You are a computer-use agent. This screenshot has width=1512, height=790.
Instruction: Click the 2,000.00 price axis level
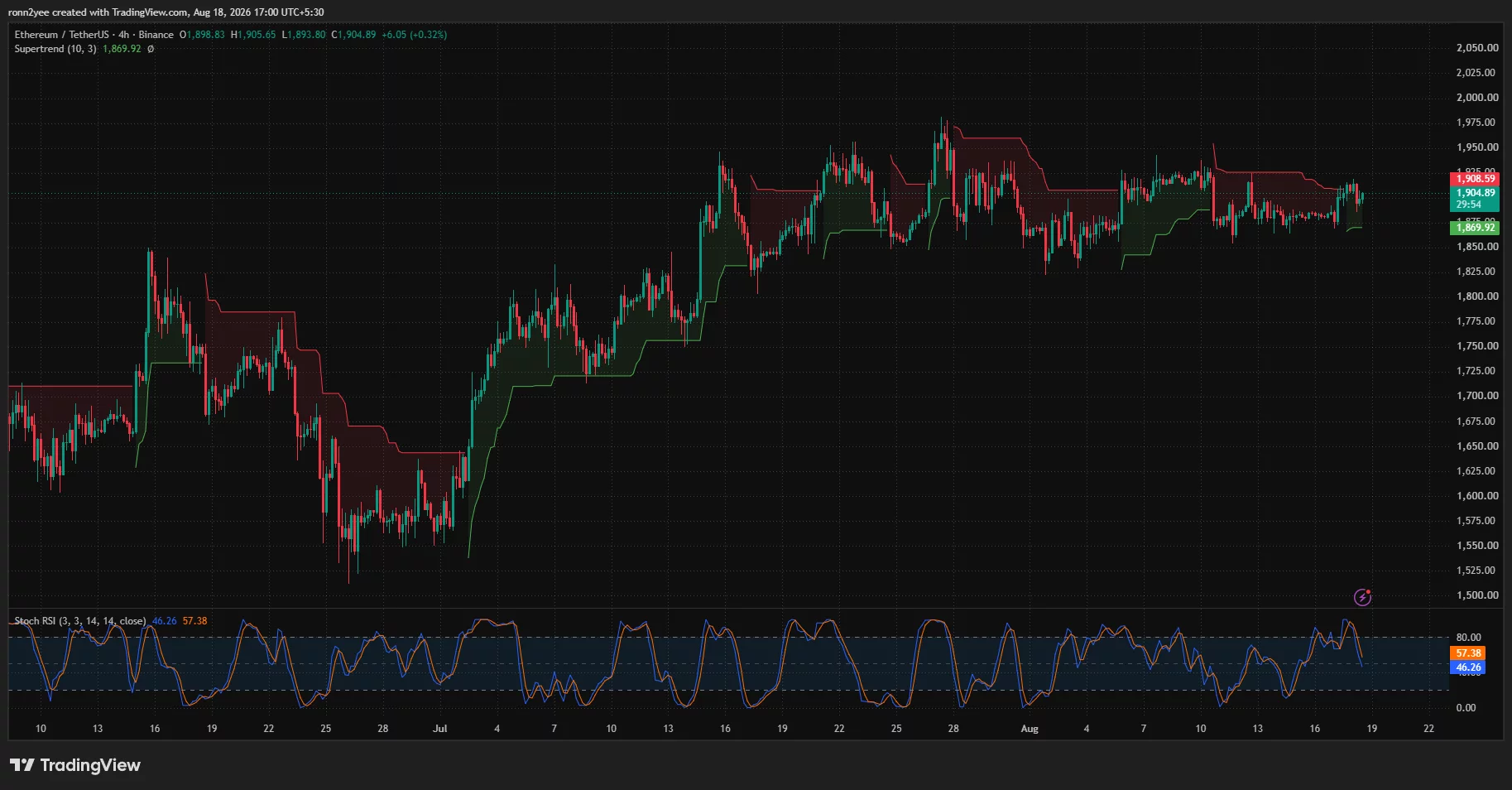tap(1477, 98)
